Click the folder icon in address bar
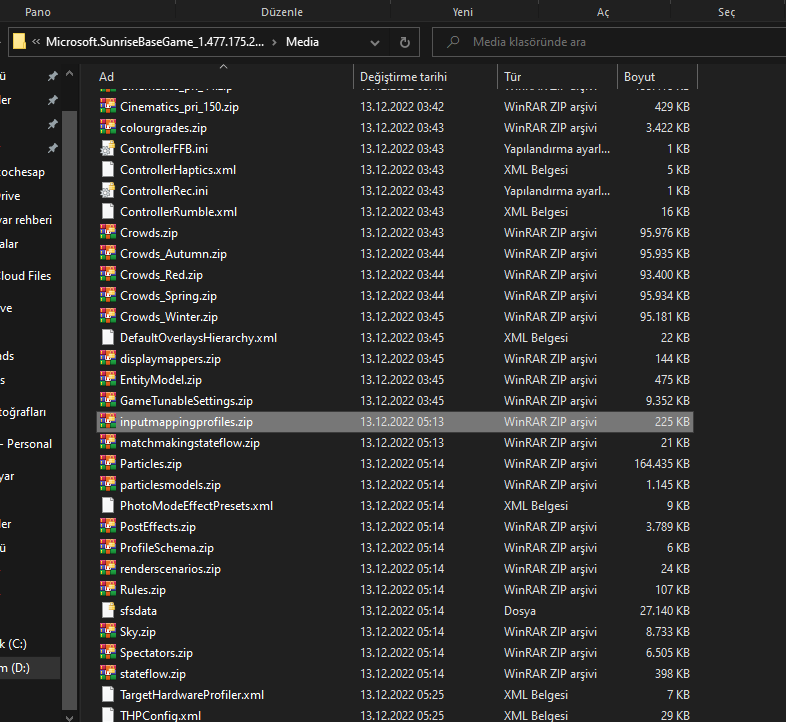This screenshot has height=722, width=786. (x=19, y=42)
